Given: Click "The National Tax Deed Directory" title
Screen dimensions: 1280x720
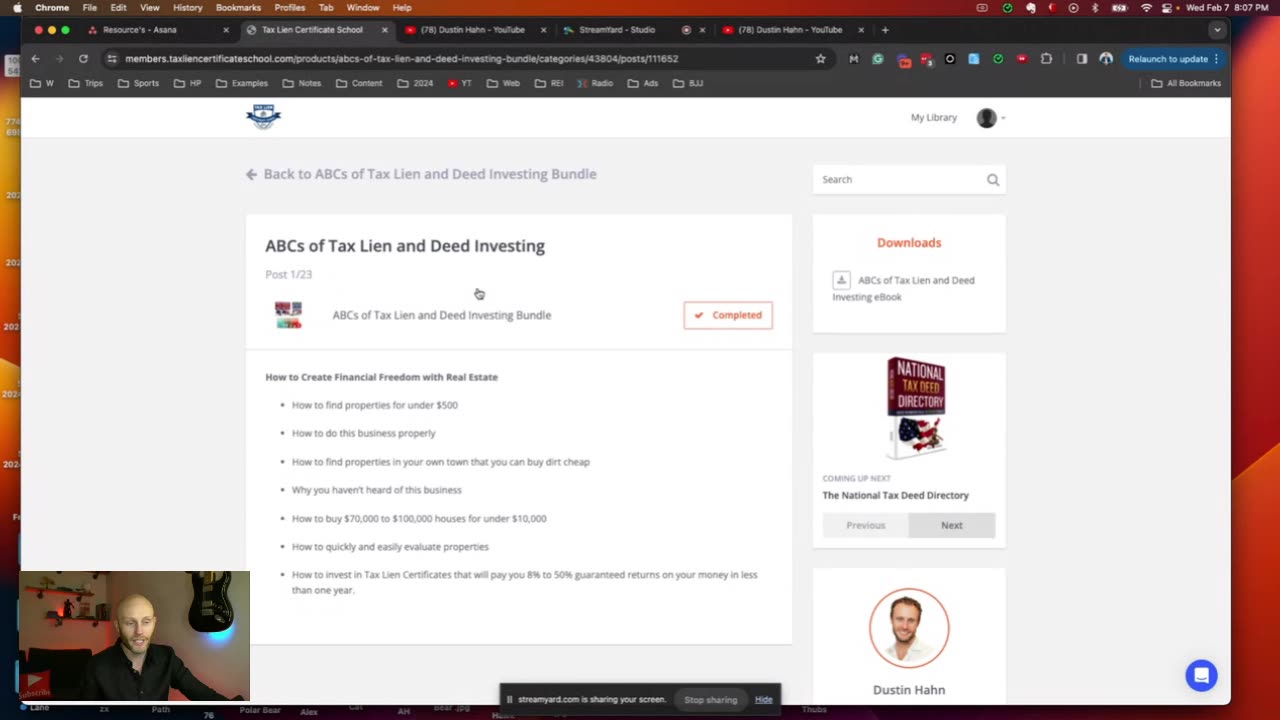Looking at the screenshot, I should 896,495.
